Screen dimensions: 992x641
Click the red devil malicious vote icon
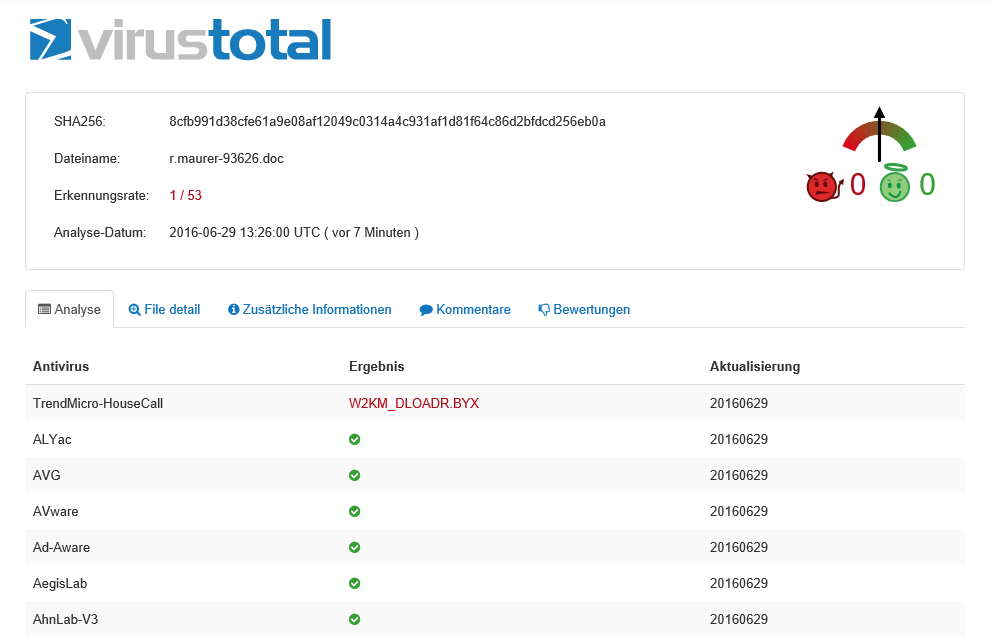(x=824, y=186)
